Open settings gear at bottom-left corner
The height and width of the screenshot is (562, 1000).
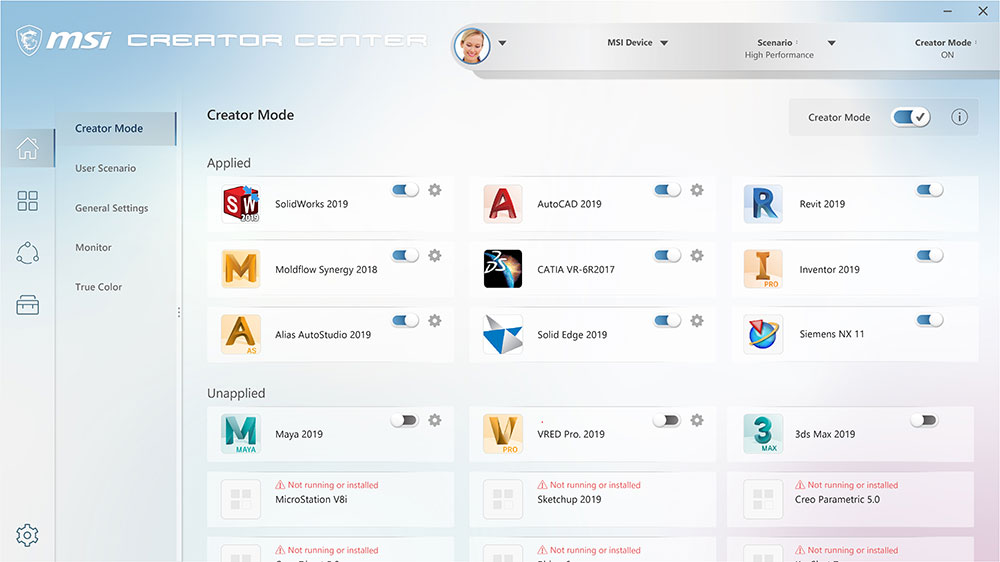point(28,536)
